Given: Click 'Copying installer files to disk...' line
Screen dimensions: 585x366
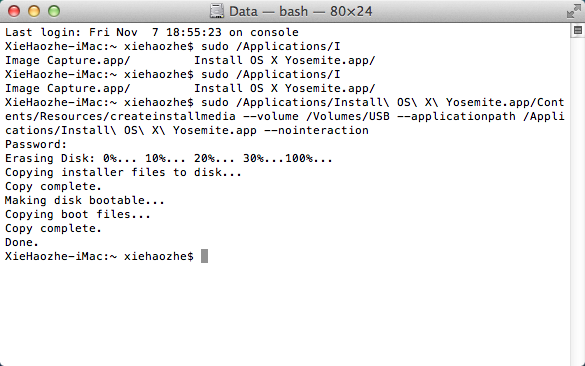Looking at the screenshot, I should 123,172.
